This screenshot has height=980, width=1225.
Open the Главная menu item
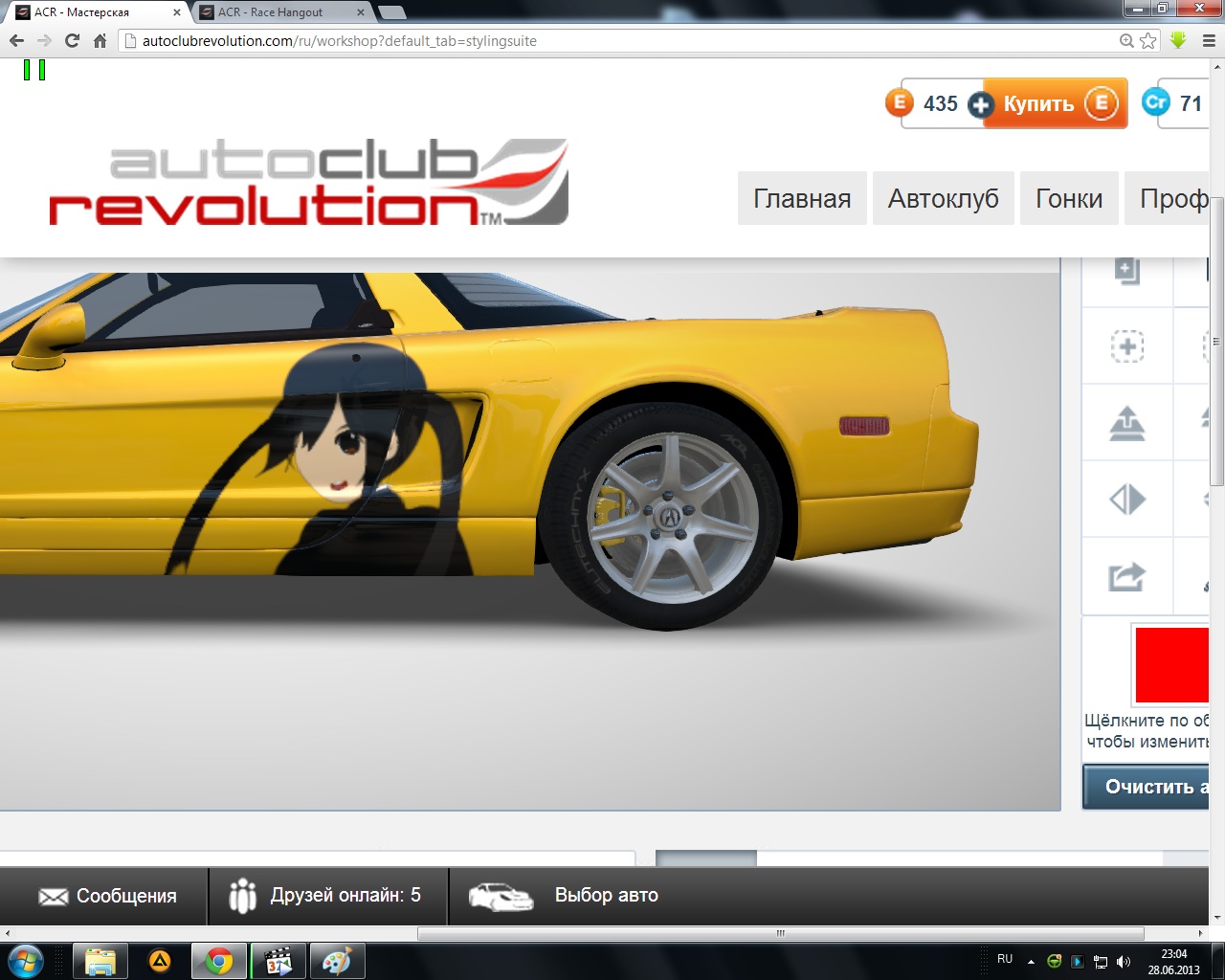coord(802,198)
